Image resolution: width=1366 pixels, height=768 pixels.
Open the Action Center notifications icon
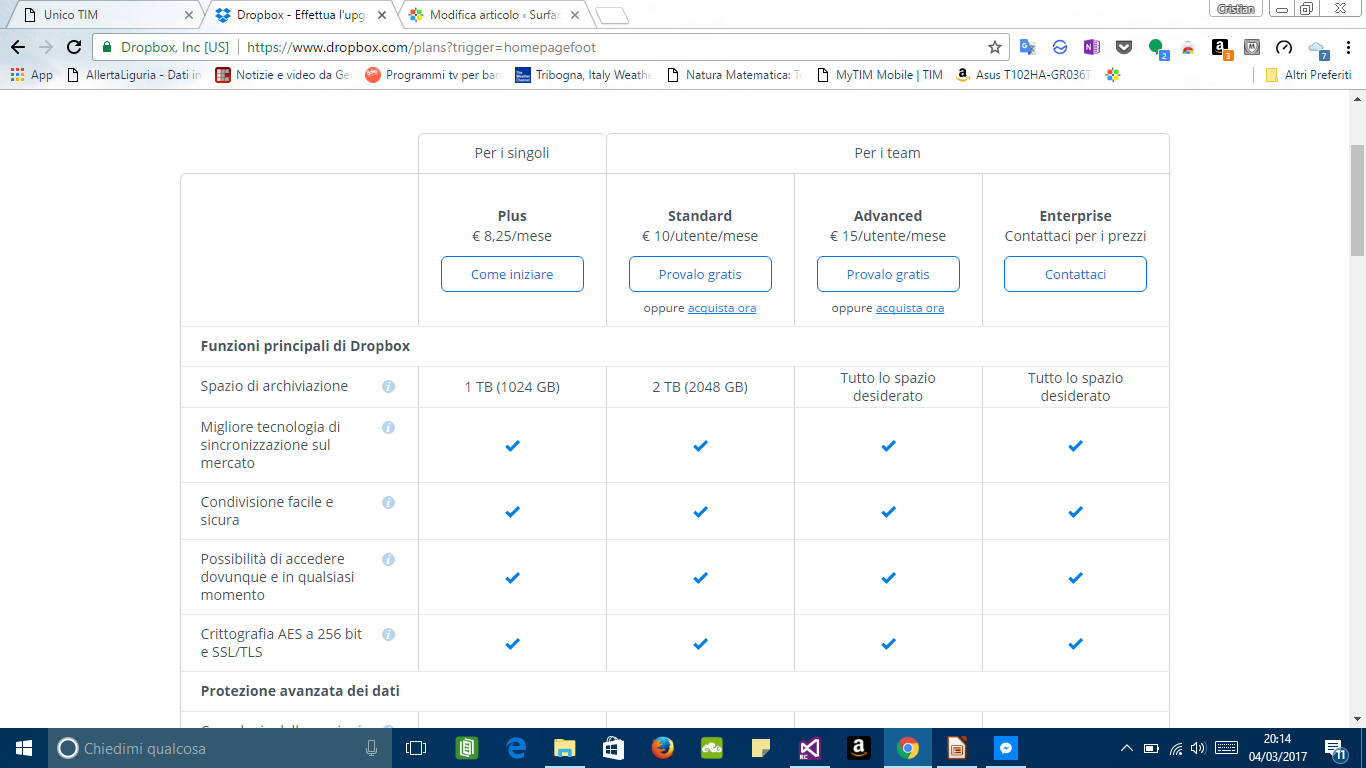coord(1335,749)
